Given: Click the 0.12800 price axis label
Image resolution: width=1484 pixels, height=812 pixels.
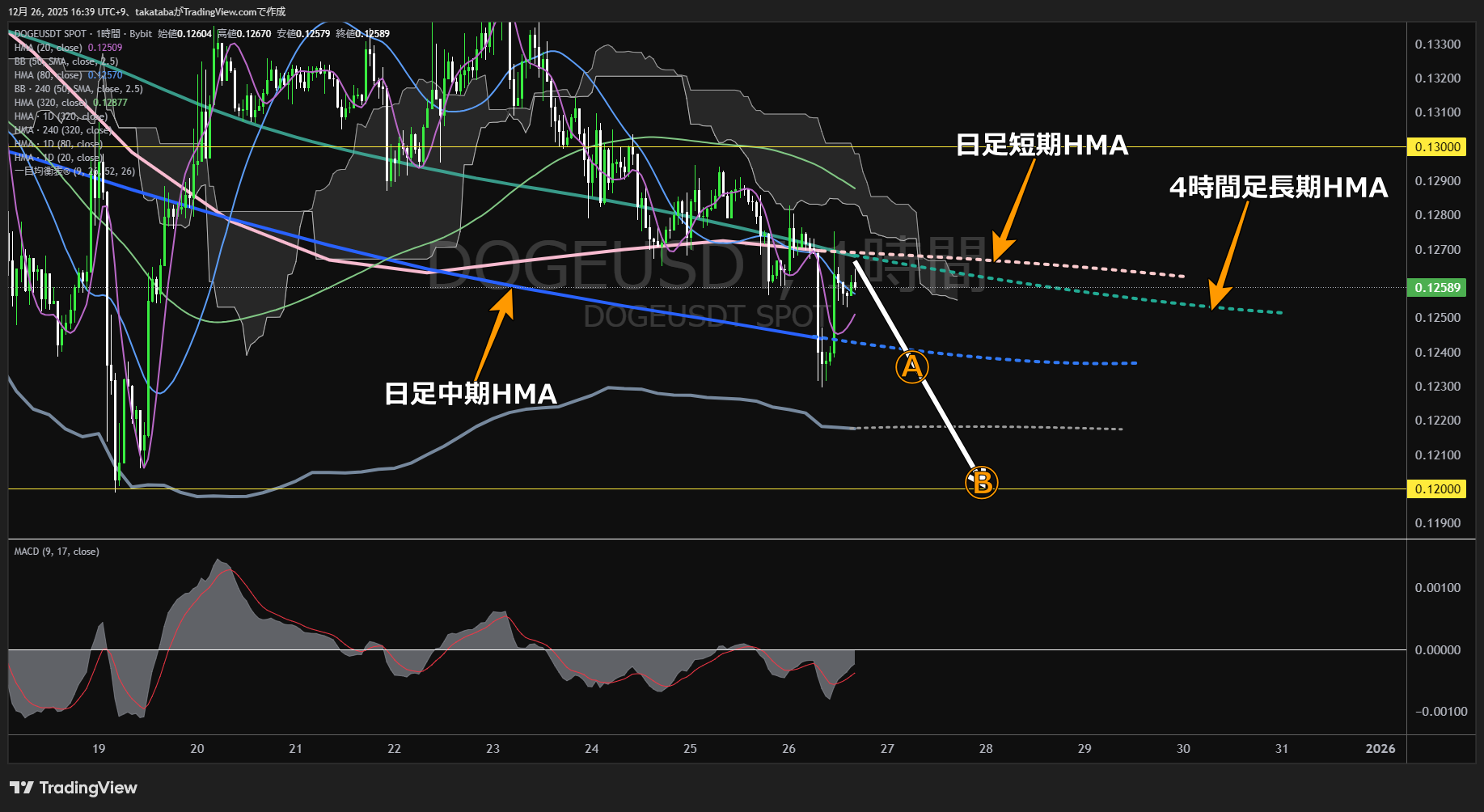Looking at the screenshot, I should click(1437, 215).
